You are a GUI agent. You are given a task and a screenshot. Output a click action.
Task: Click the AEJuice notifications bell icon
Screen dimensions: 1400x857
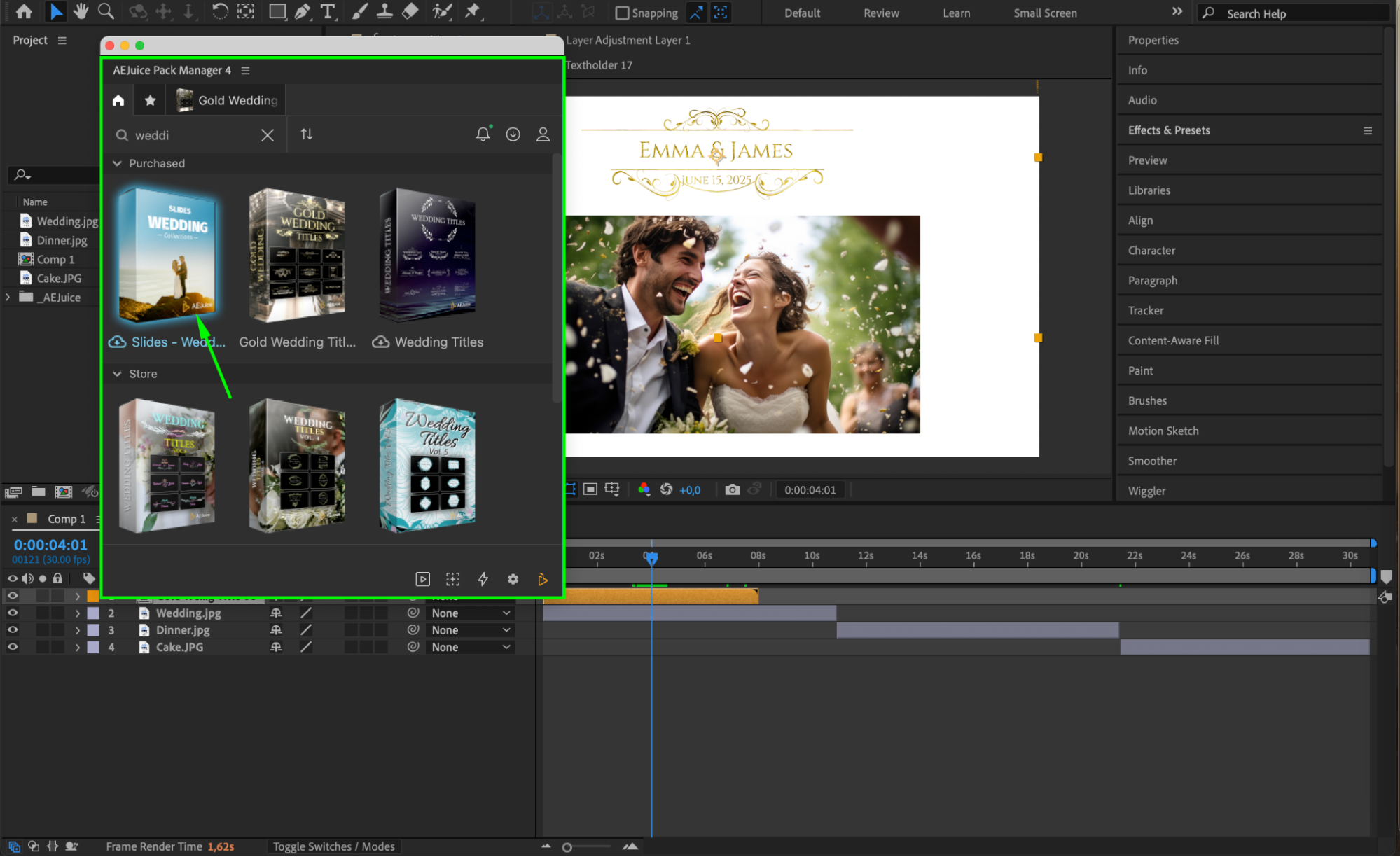483,134
